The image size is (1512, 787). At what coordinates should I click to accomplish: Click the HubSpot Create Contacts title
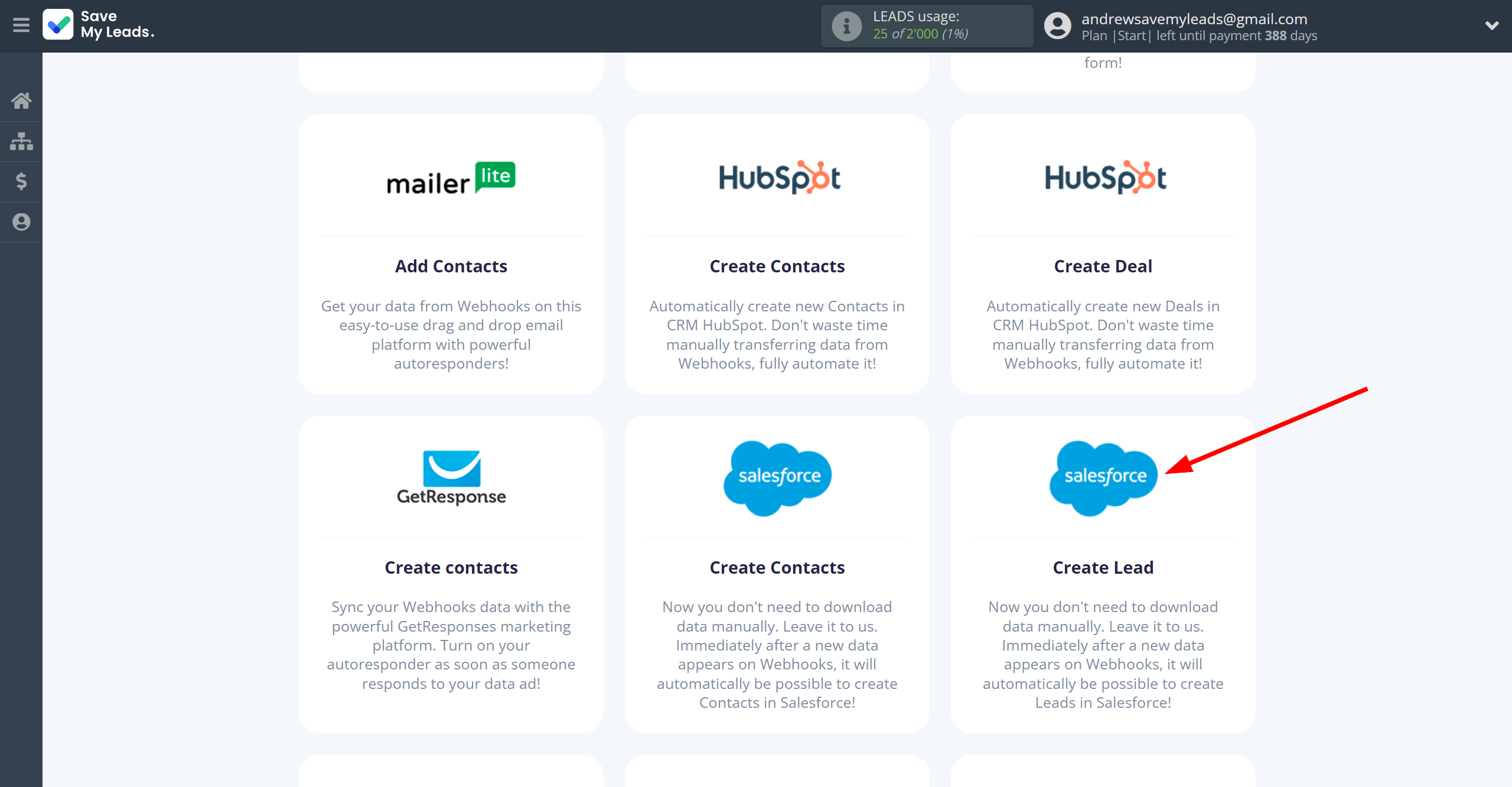(777, 266)
